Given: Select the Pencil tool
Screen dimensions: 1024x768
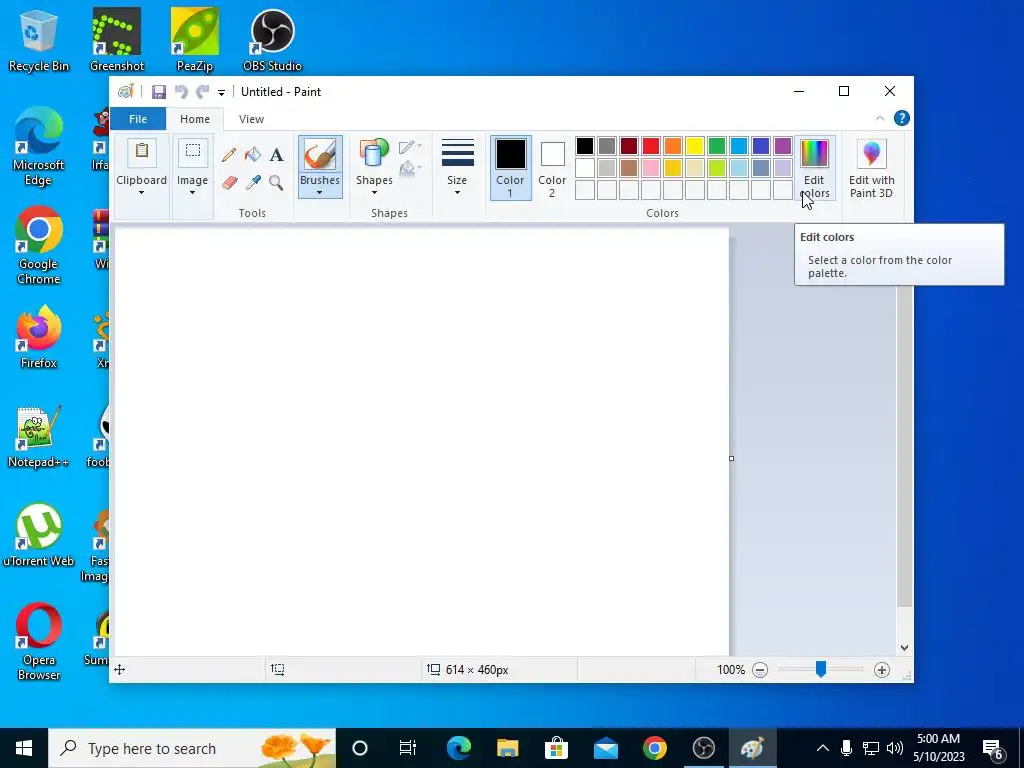Looking at the screenshot, I should 229,155.
